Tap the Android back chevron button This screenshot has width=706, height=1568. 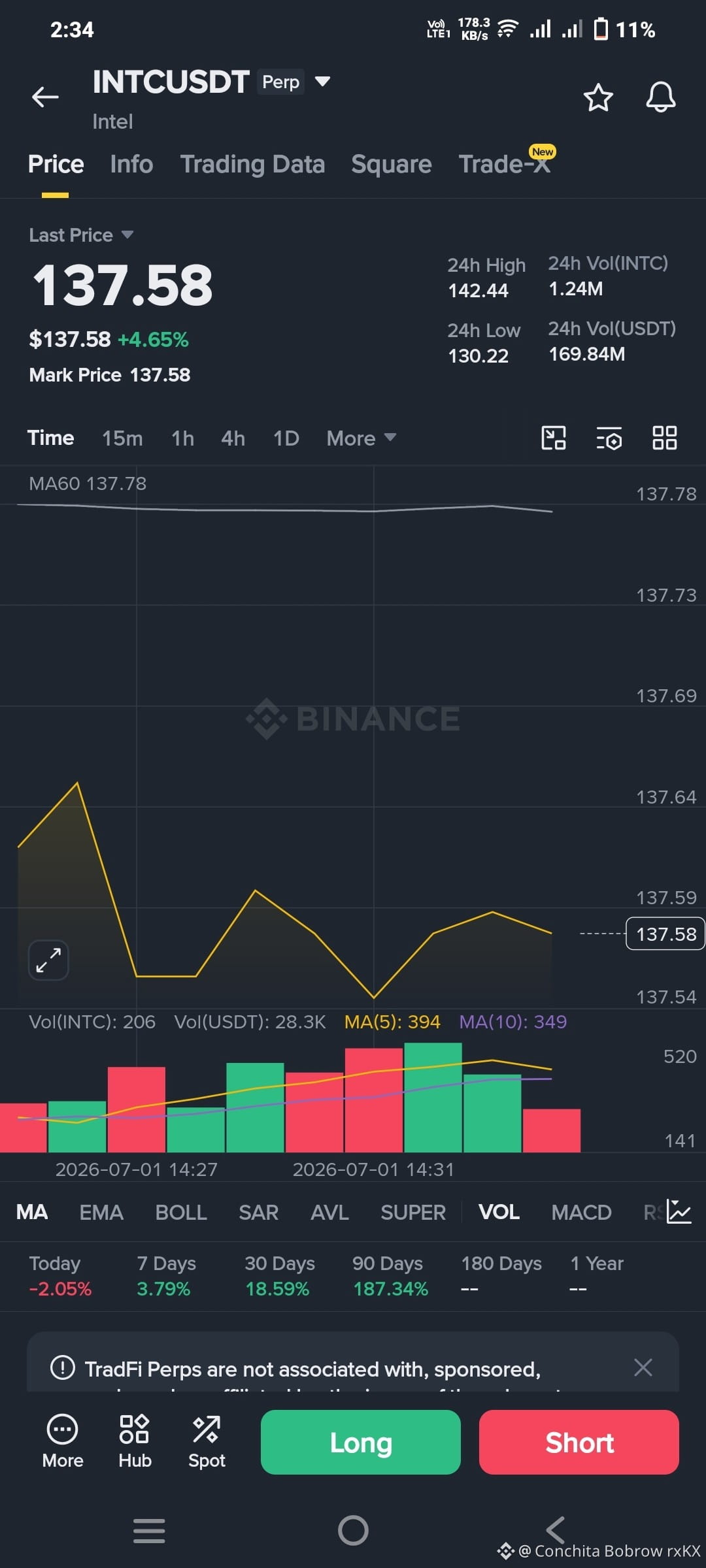556,1530
